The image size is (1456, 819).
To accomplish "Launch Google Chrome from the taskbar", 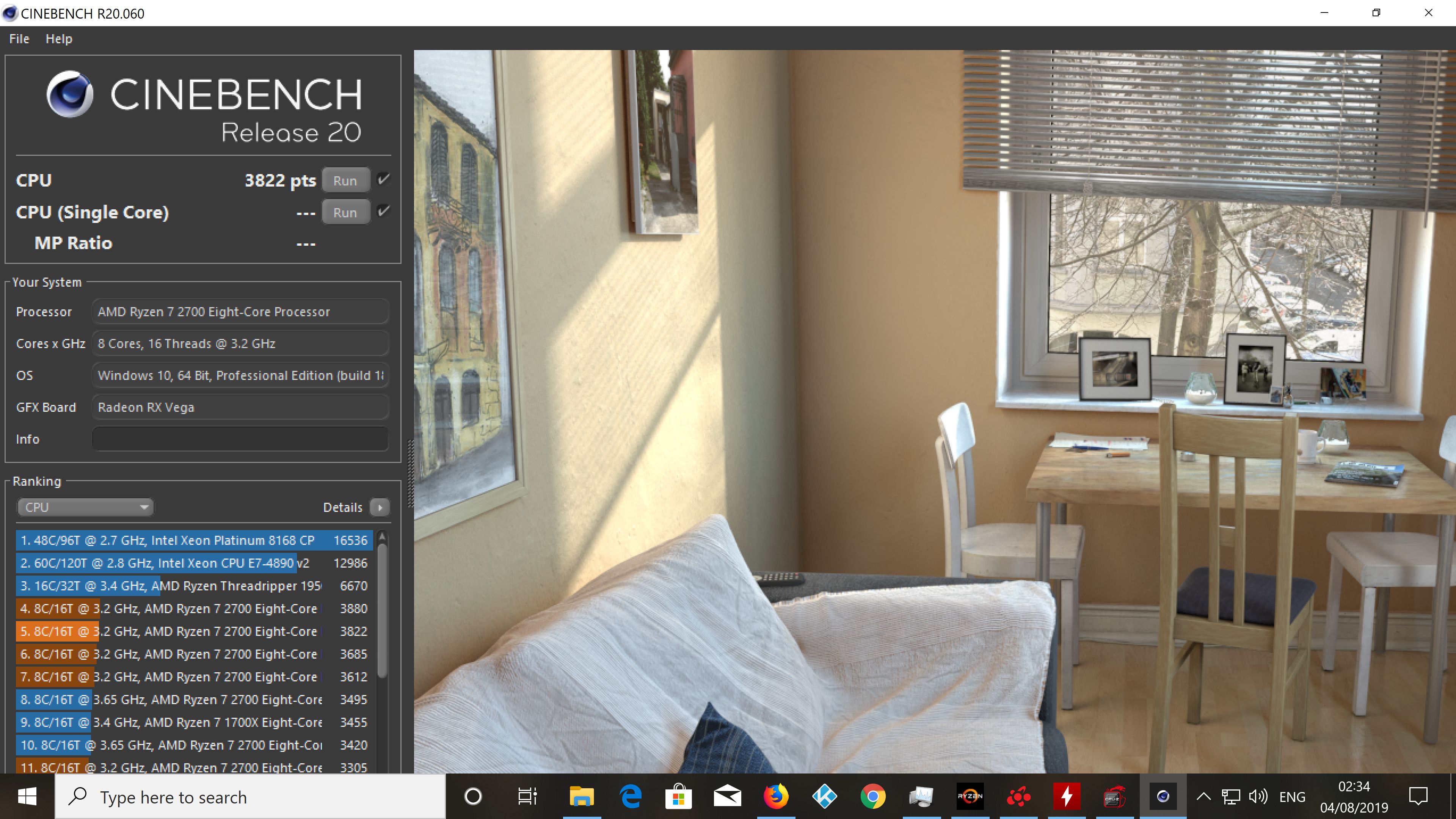I will point(873,796).
